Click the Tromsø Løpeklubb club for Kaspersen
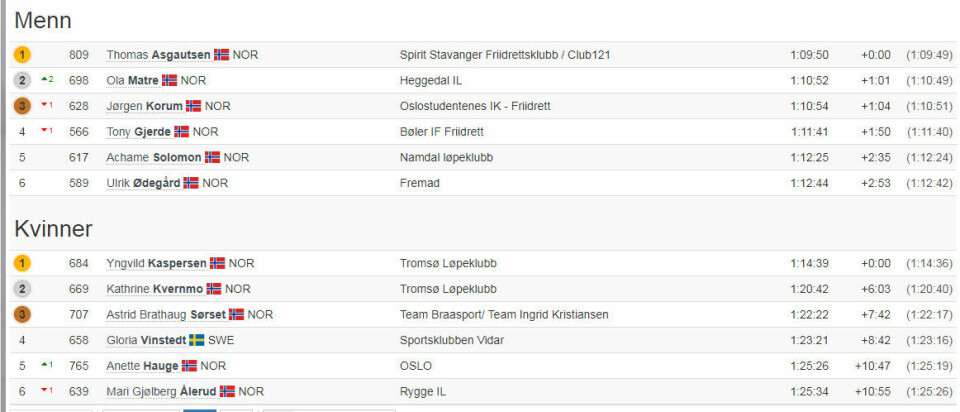 (x=447, y=263)
